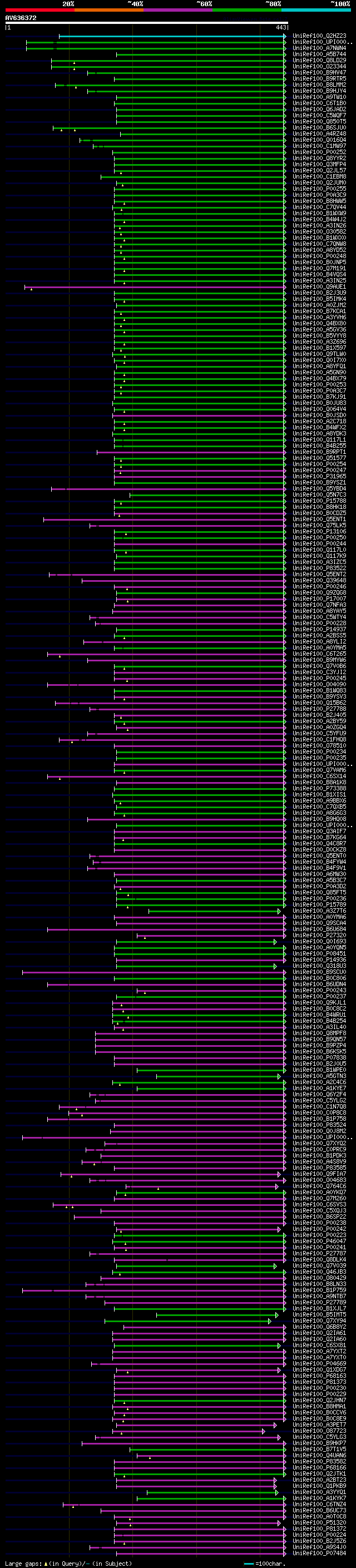Open the hit UniRef100_A7NWN4
Viewport: 356px width, 1568px height.
(319, 49)
